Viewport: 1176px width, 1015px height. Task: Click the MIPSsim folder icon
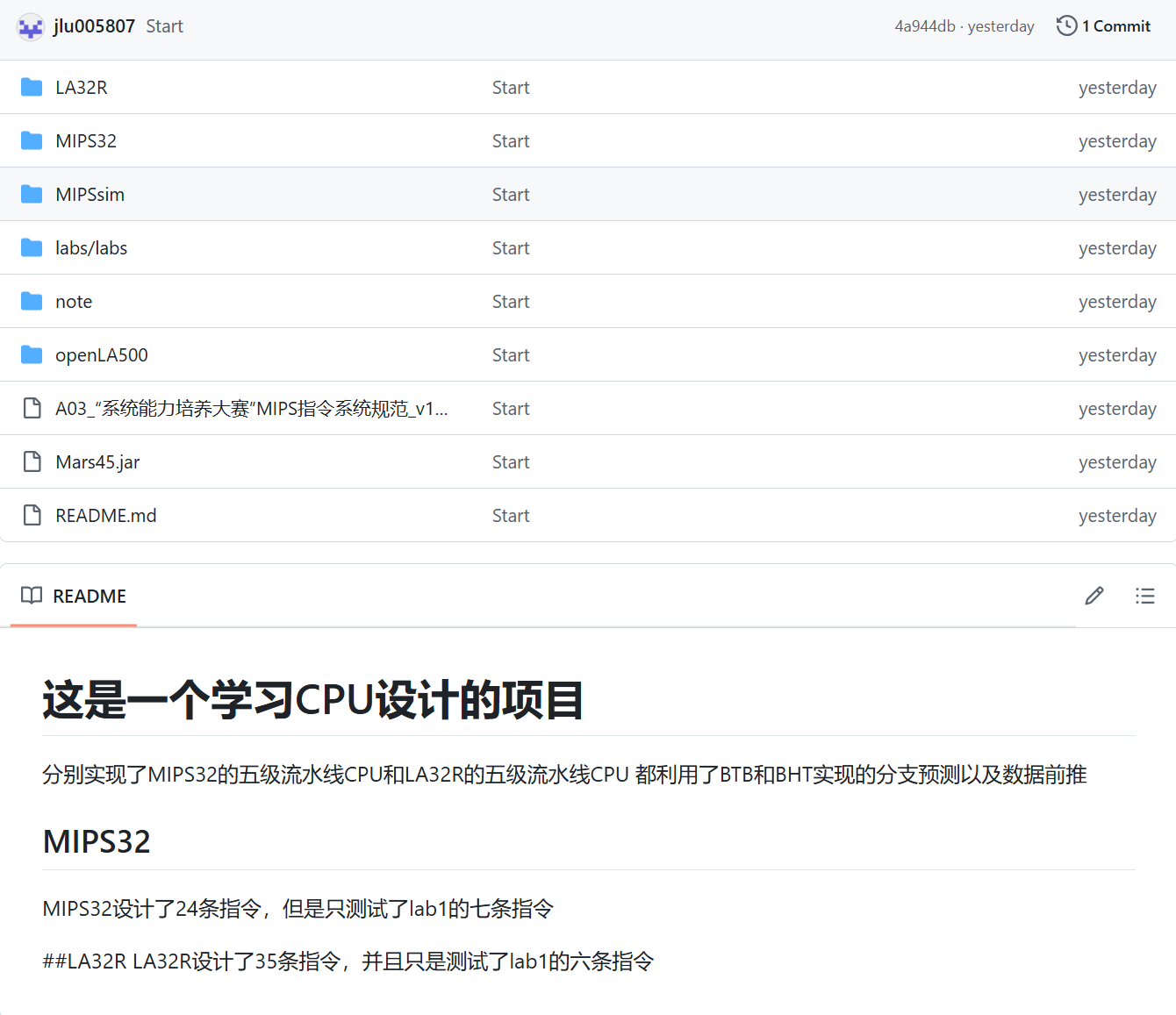(32, 194)
